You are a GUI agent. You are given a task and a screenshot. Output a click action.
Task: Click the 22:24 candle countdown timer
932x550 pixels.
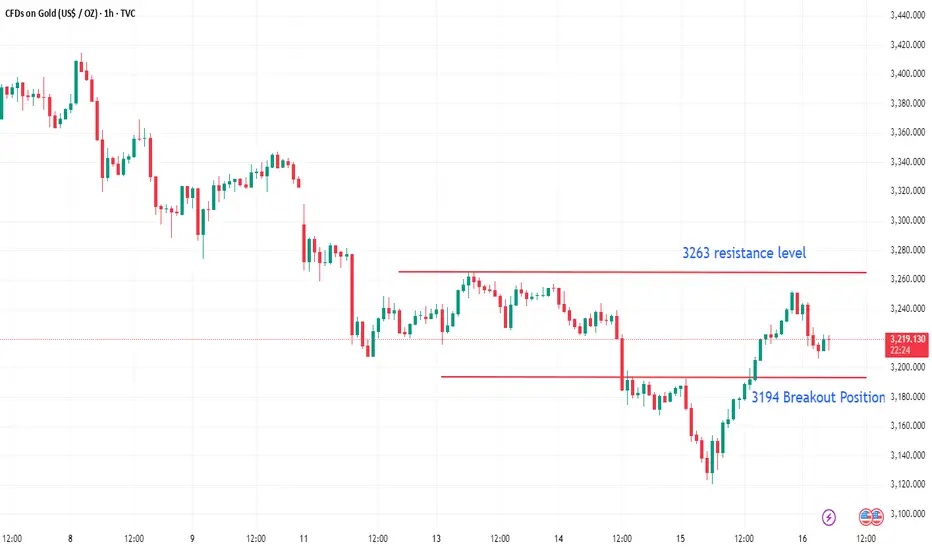pos(900,350)
